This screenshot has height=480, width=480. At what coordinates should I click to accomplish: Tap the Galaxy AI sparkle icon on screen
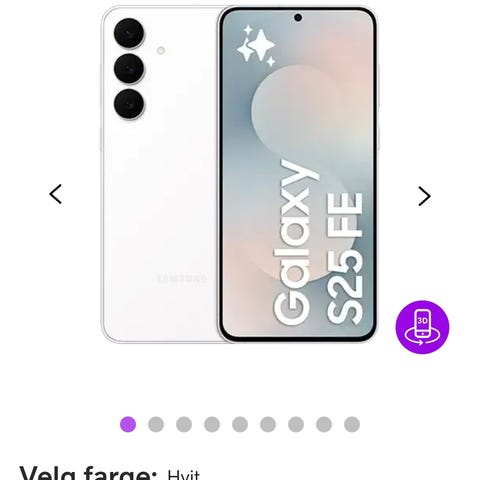(x=256, y=45)
